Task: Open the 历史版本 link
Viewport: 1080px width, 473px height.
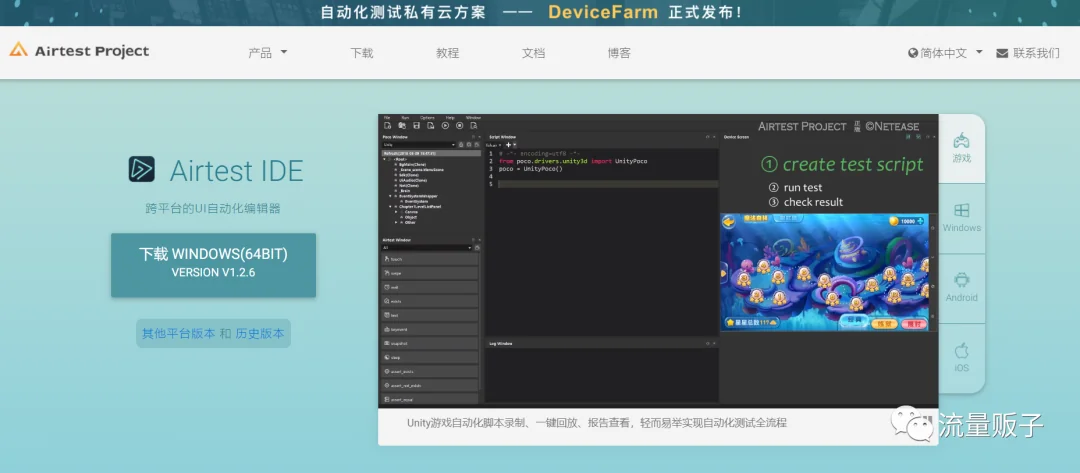Action: tap(260, 333)
